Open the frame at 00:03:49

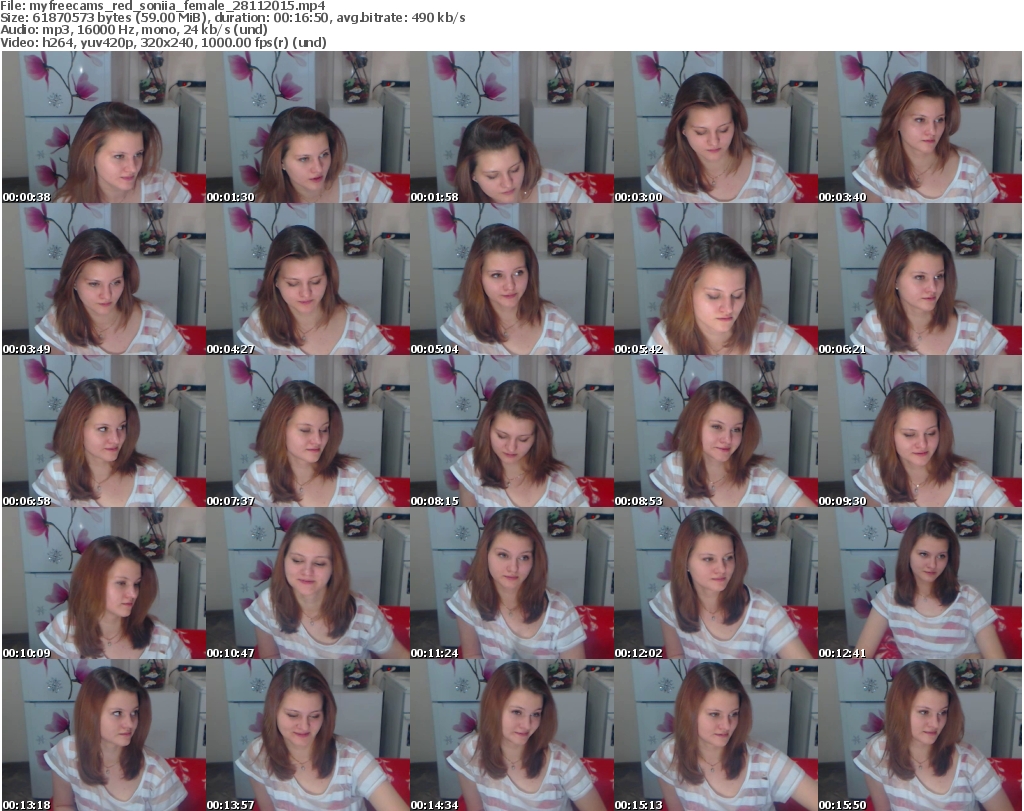coord(104,279)
